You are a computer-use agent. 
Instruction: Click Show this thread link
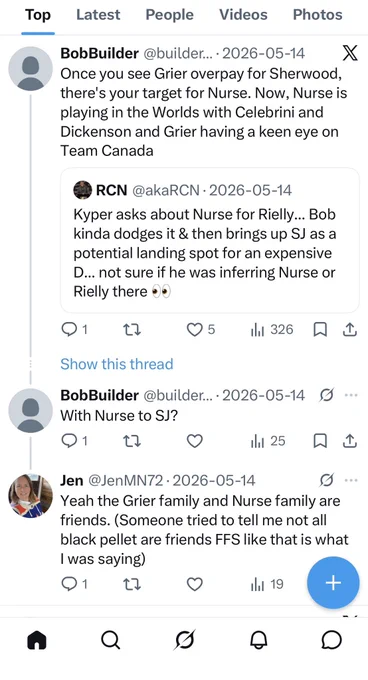pyautogui.click(x=117, y=363)
